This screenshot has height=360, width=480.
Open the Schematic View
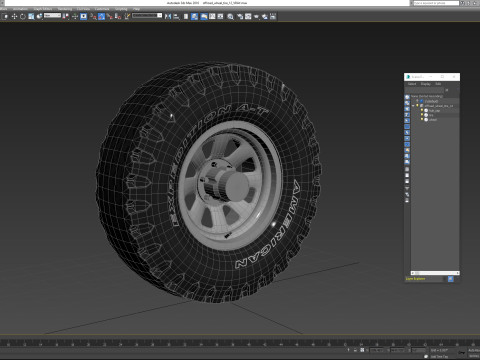click(220, 16)
